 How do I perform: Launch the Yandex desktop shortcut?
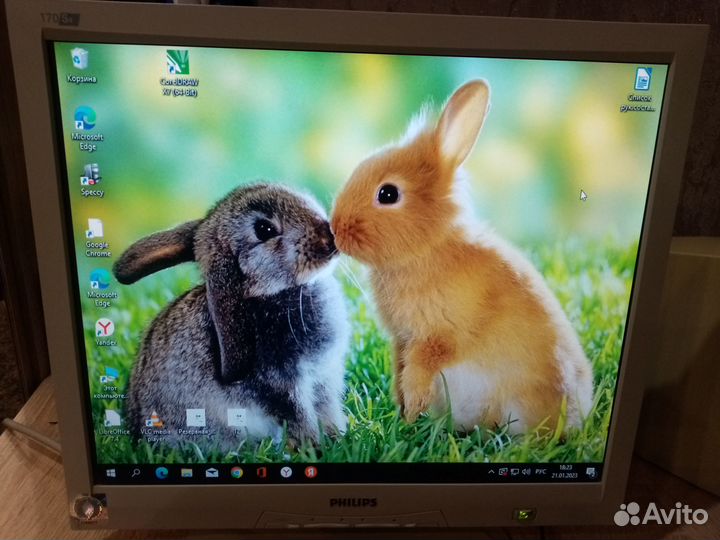coord(105,332)
